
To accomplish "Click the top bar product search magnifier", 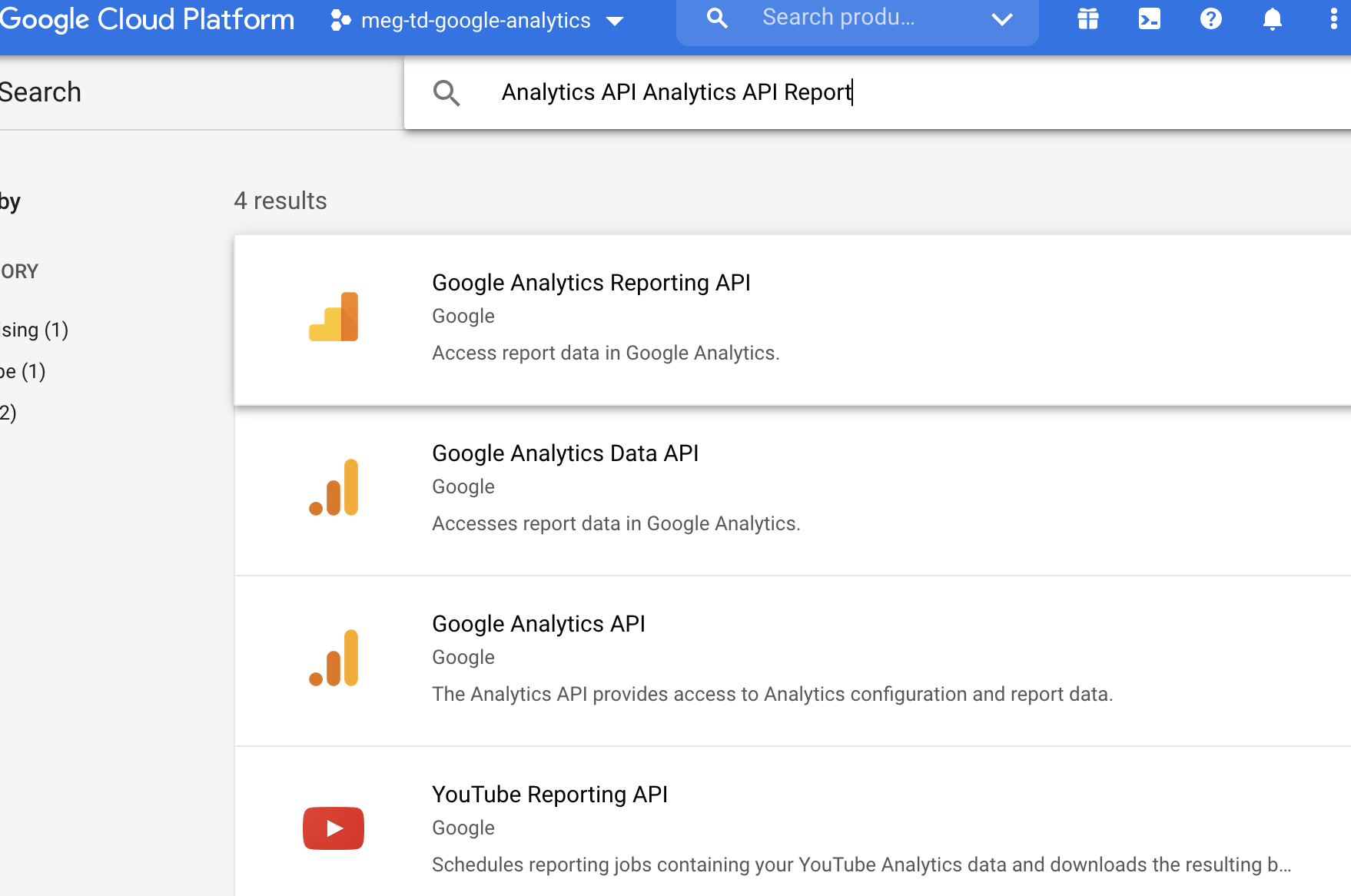I will tap(716, 18).
